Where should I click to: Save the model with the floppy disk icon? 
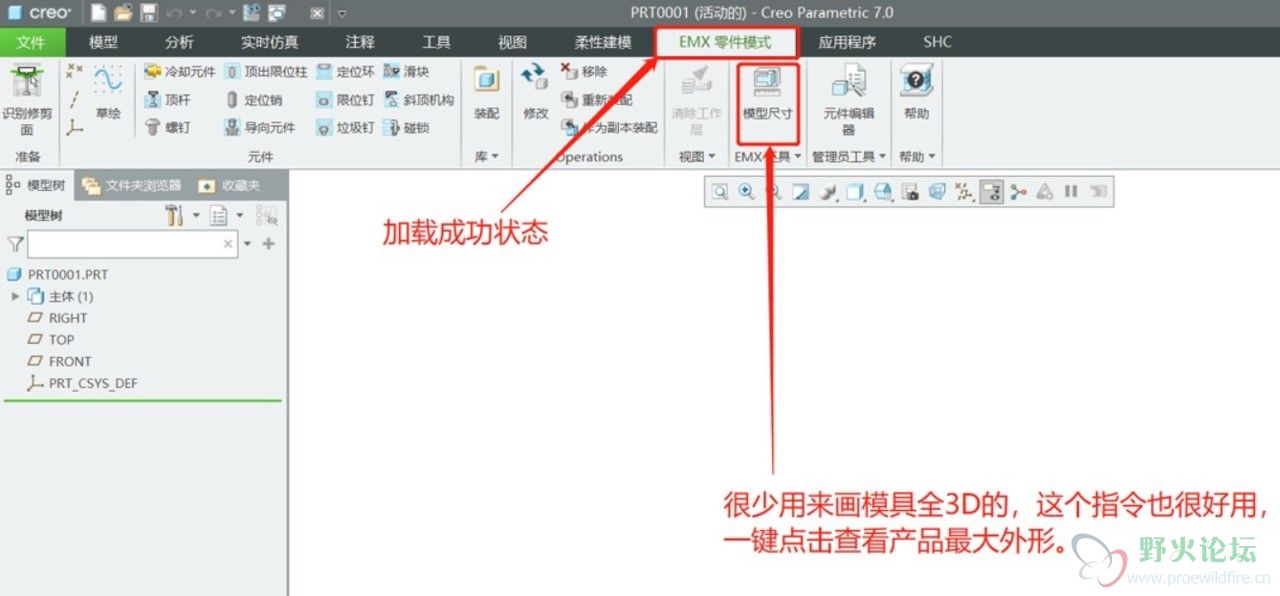149,13
